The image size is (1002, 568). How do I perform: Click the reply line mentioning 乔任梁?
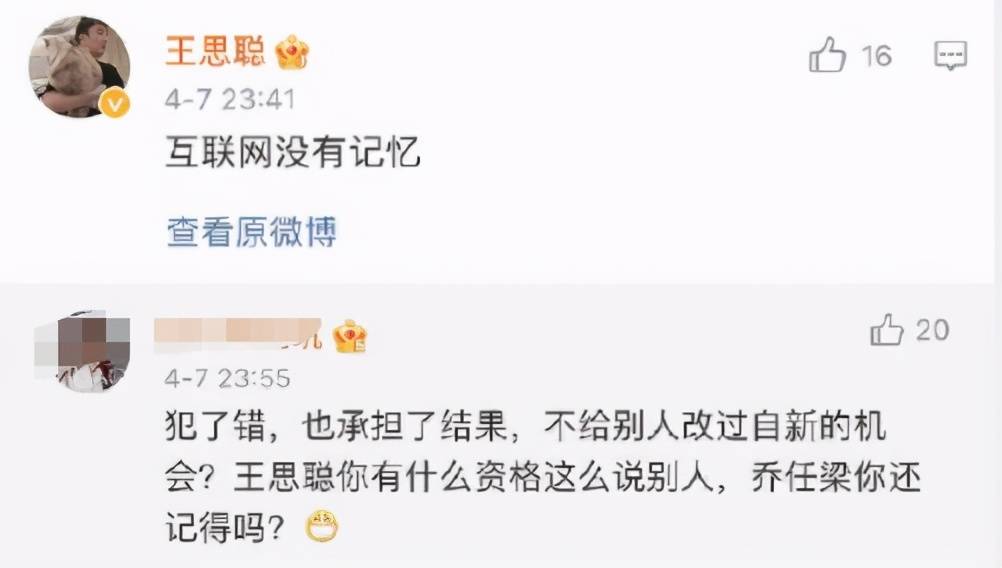click(x=543, y=477)
